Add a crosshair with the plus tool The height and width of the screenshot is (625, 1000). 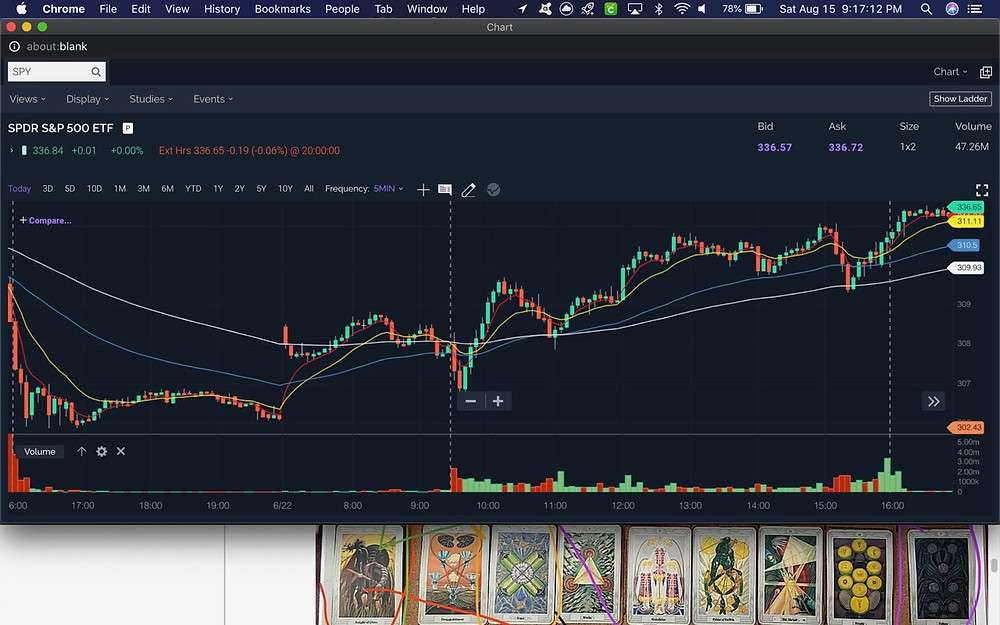tap(423, 189)
